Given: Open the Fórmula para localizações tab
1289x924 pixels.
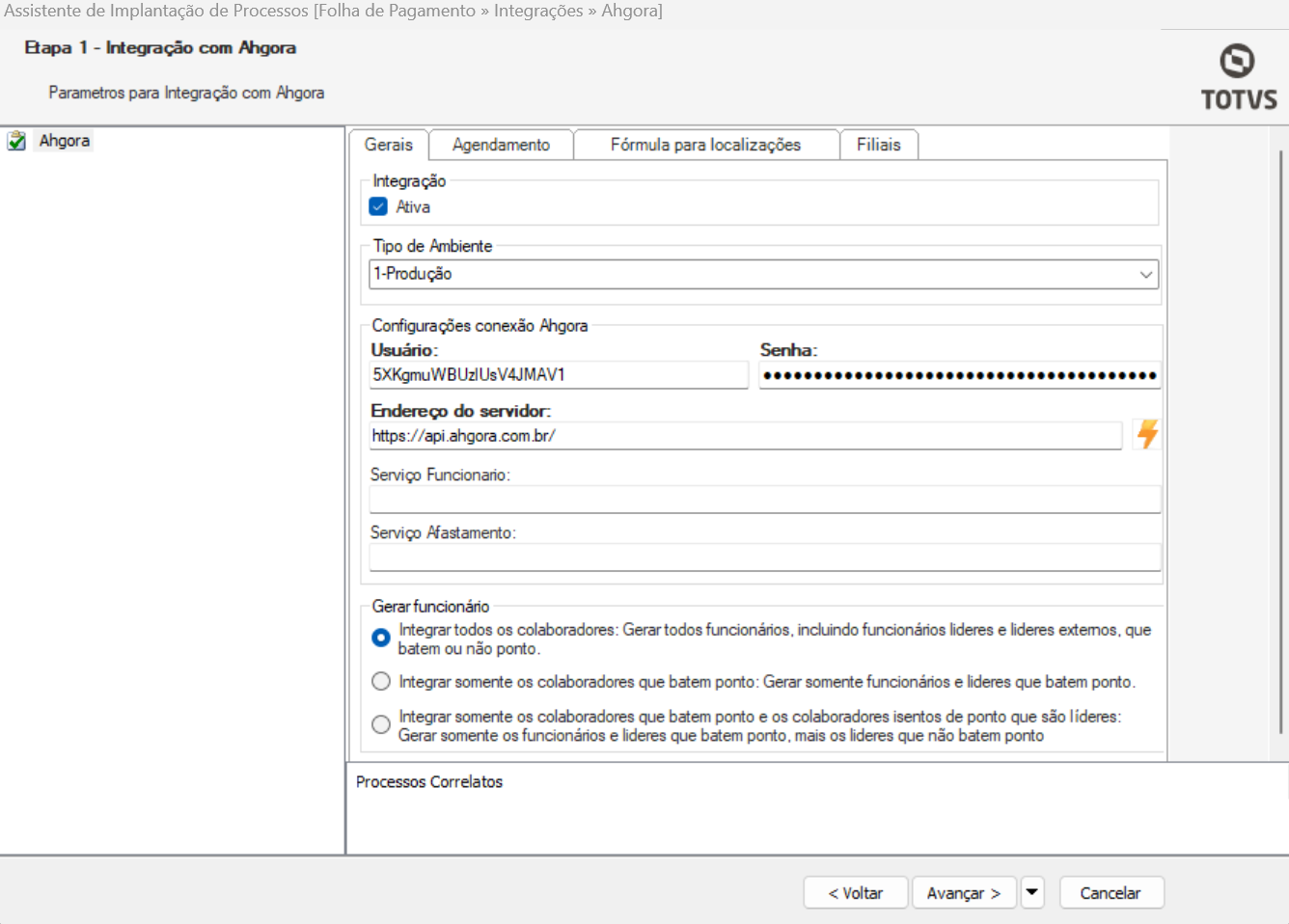Looking at the screenshot, I should pos(705,145).
